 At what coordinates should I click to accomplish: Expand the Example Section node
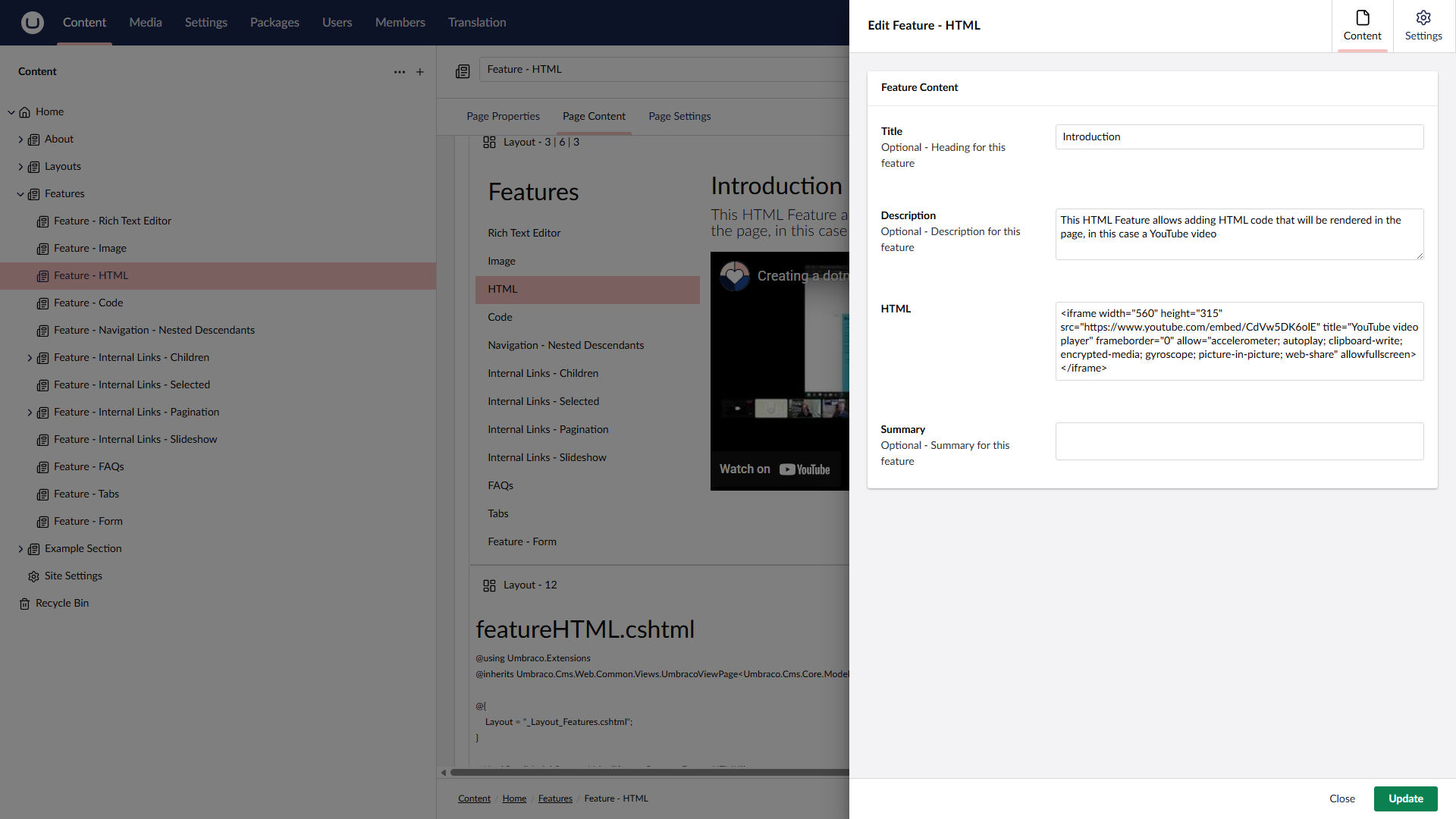tap(20, 549)
